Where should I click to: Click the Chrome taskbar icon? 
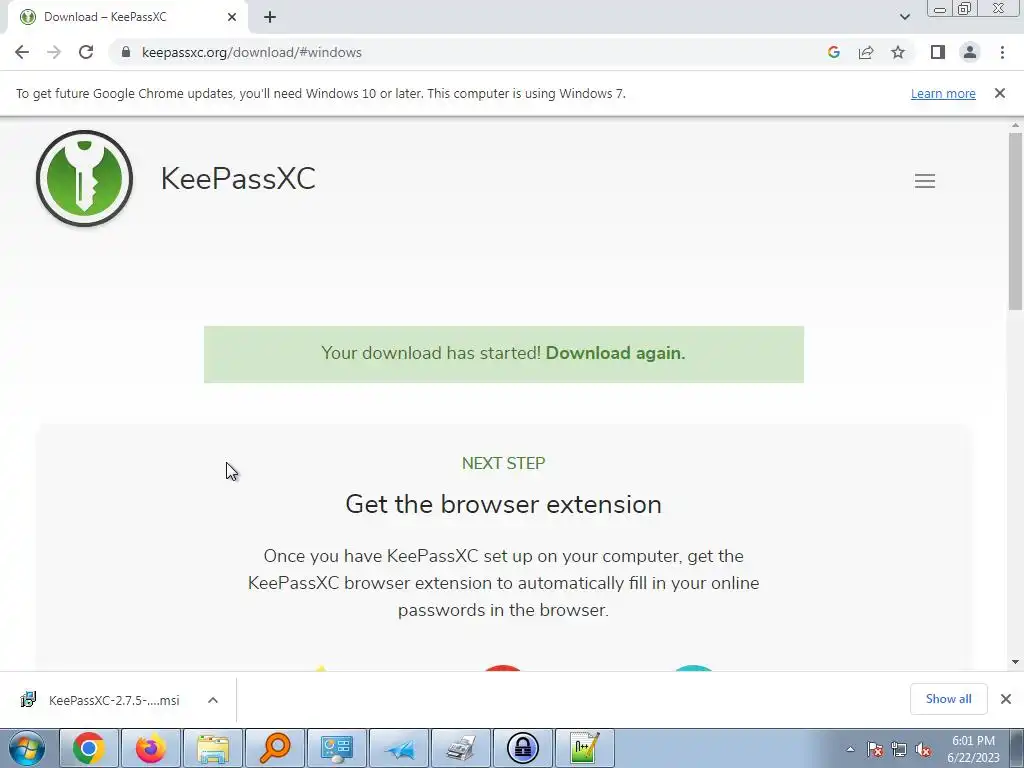point(89,748)
